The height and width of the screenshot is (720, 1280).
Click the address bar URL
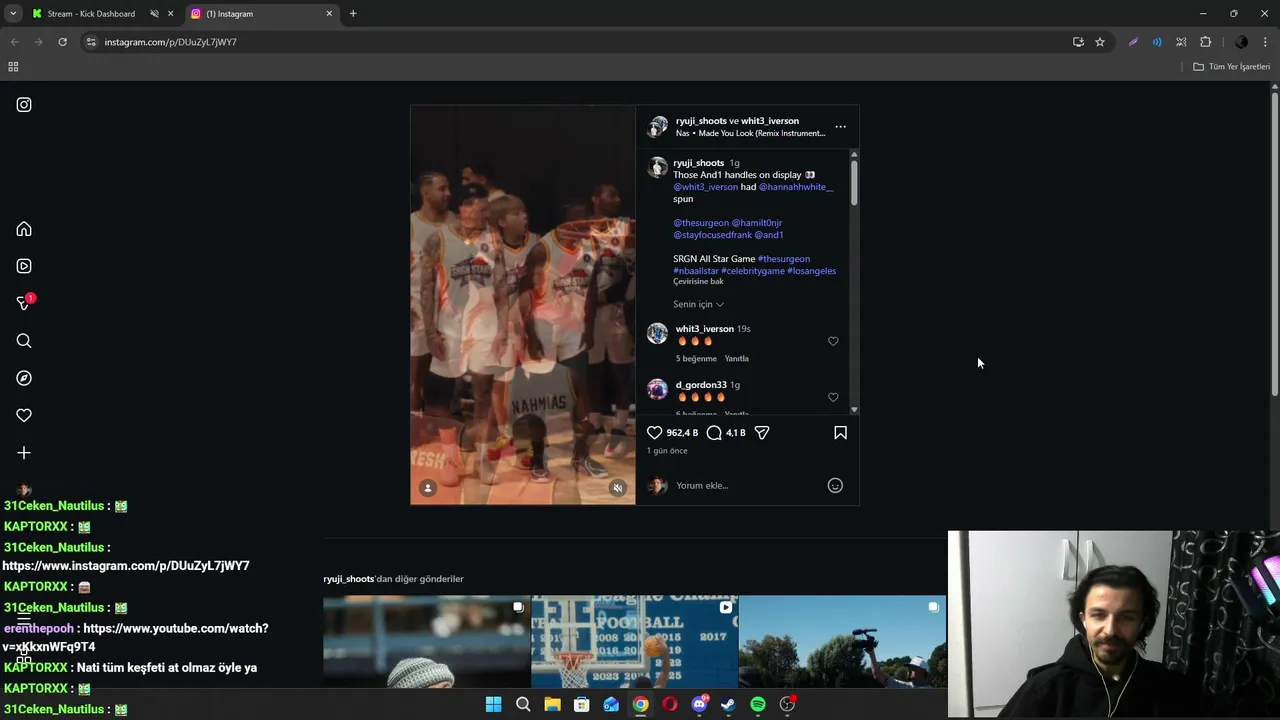click(171, 42)
